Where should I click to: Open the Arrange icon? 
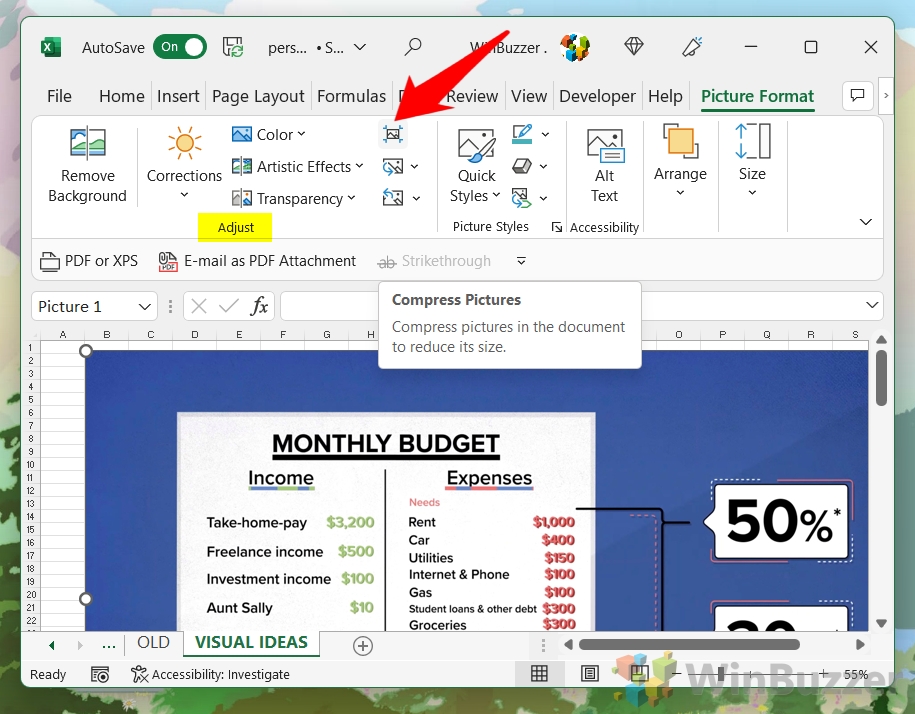pyautogui.click(x=680, y=141)
